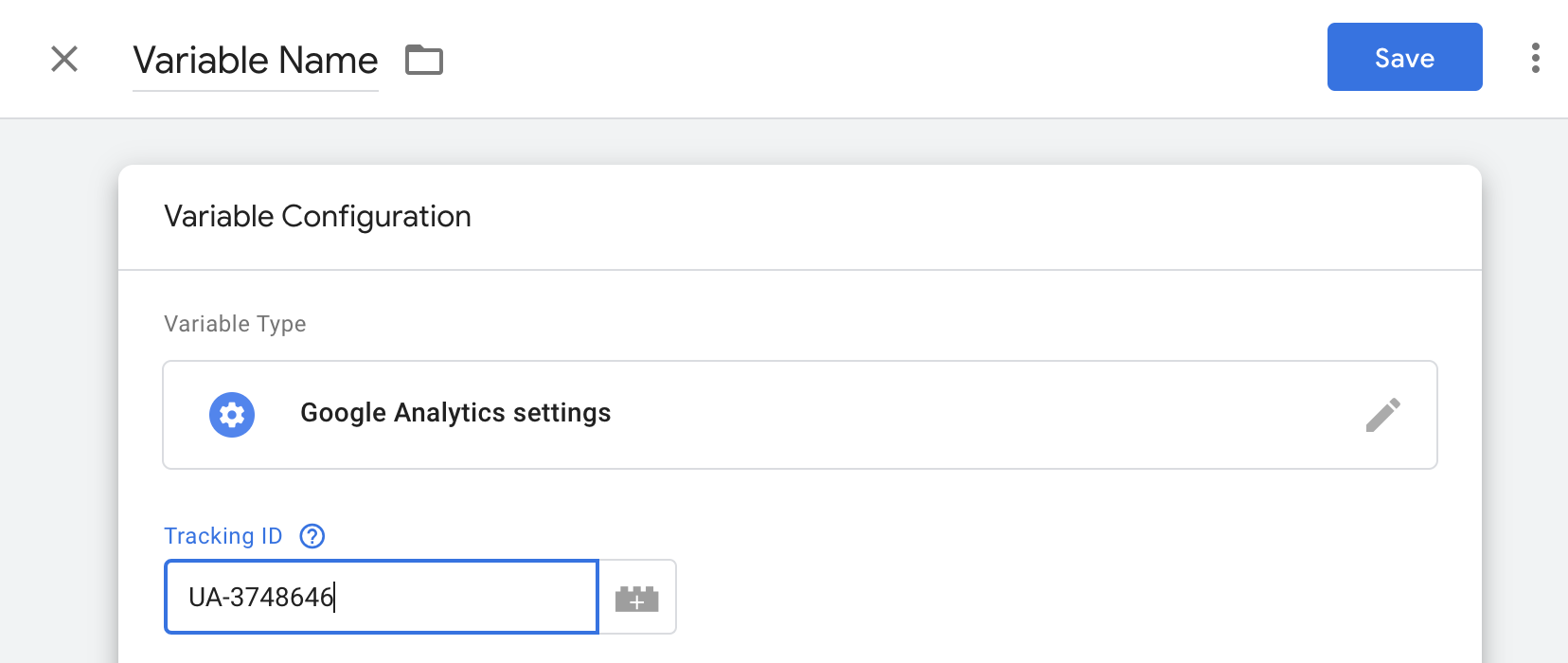Open the Tracking ID help question mark

coord(312,536)
